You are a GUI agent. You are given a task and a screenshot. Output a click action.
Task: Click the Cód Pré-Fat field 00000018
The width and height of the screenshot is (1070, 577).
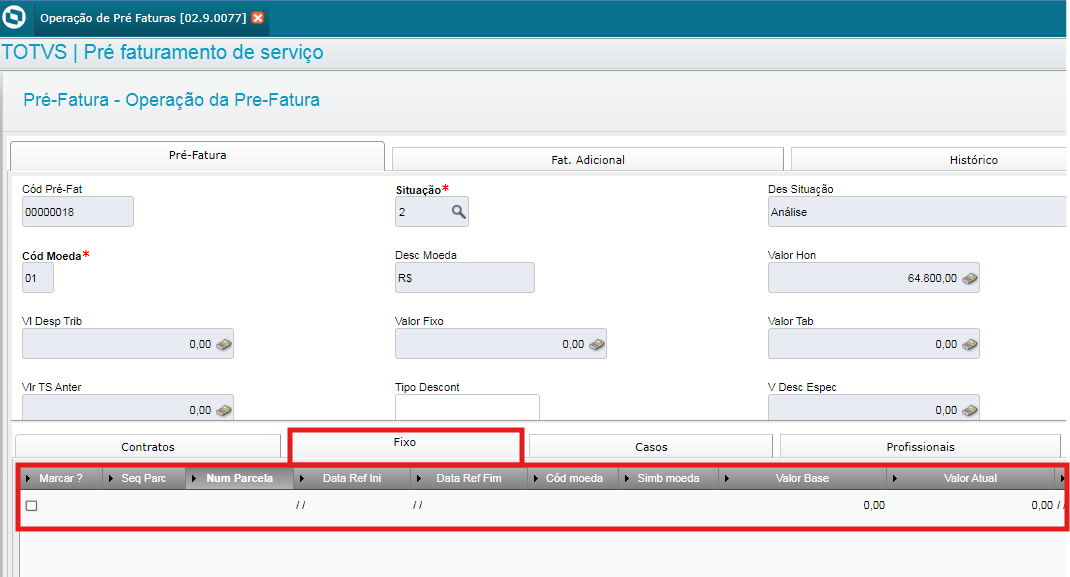pos(78,212)
